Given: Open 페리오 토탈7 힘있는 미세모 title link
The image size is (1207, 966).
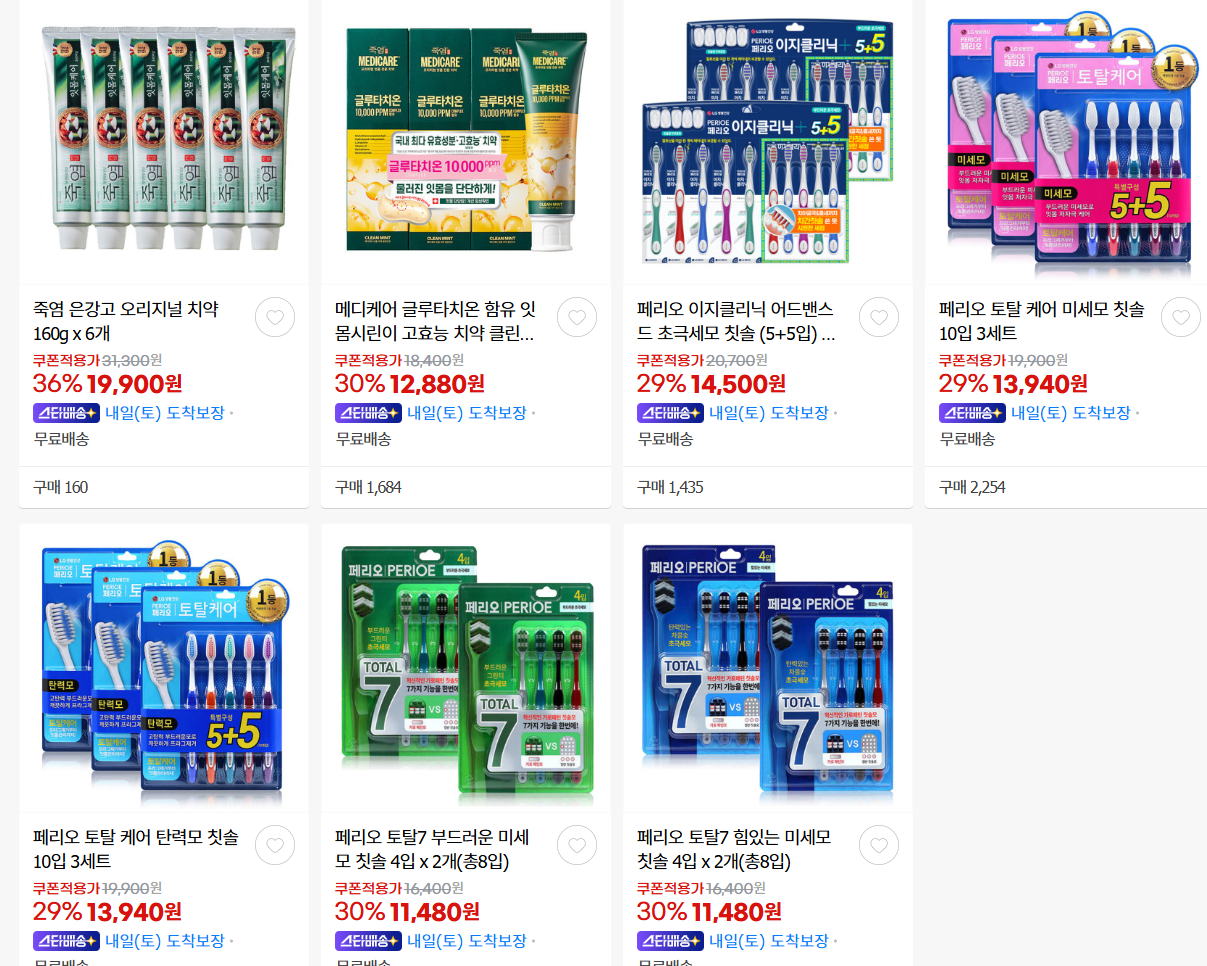Looking at the screenshot, I should coord(734,849).
